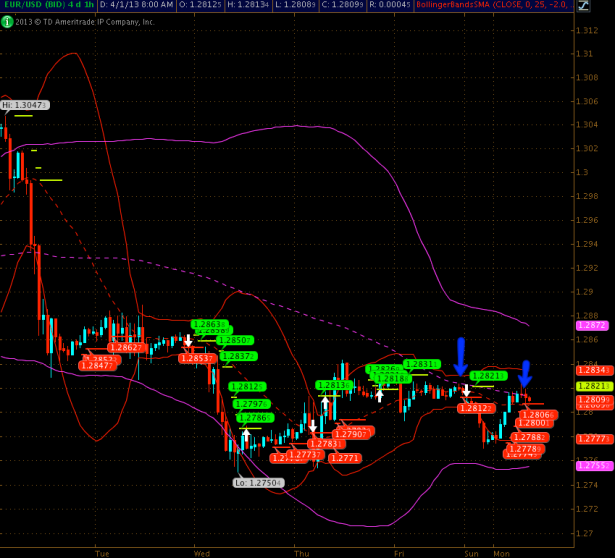Click the white up arrow below 1.2813
615x558 pixels.
[x=323, y=404]
